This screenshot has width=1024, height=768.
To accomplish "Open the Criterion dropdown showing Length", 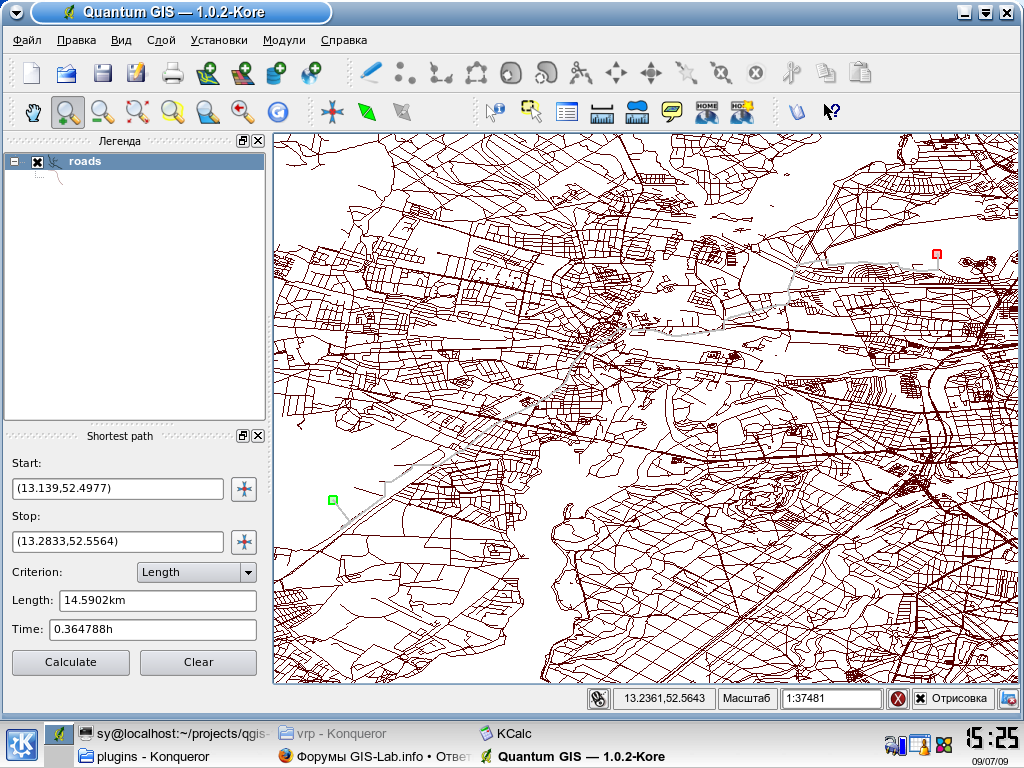I will [196, 572].
